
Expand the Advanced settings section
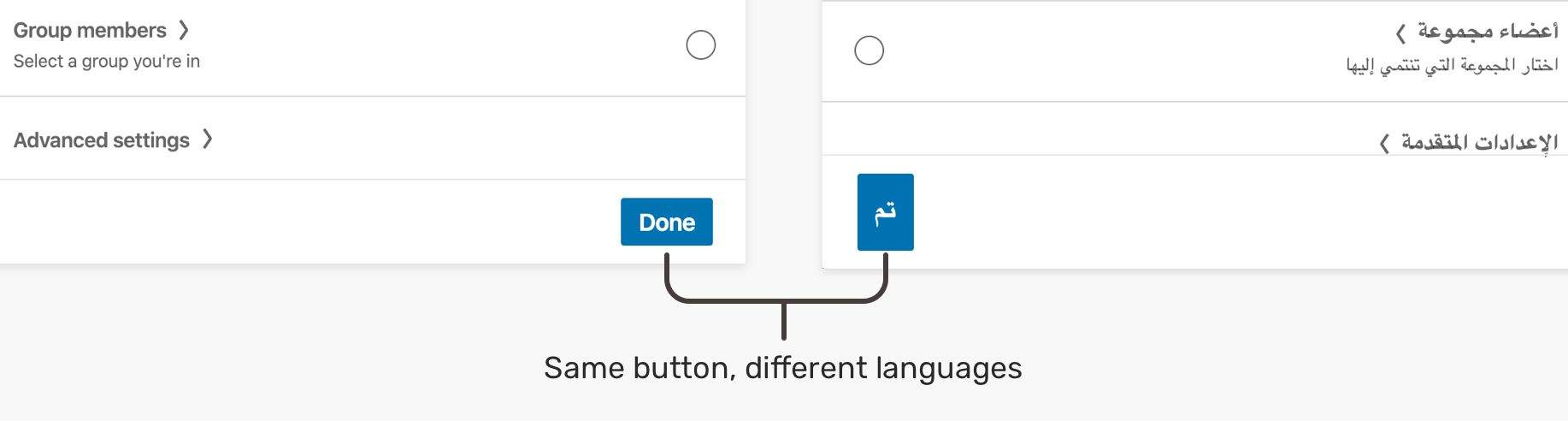click(x=102, y=140)
